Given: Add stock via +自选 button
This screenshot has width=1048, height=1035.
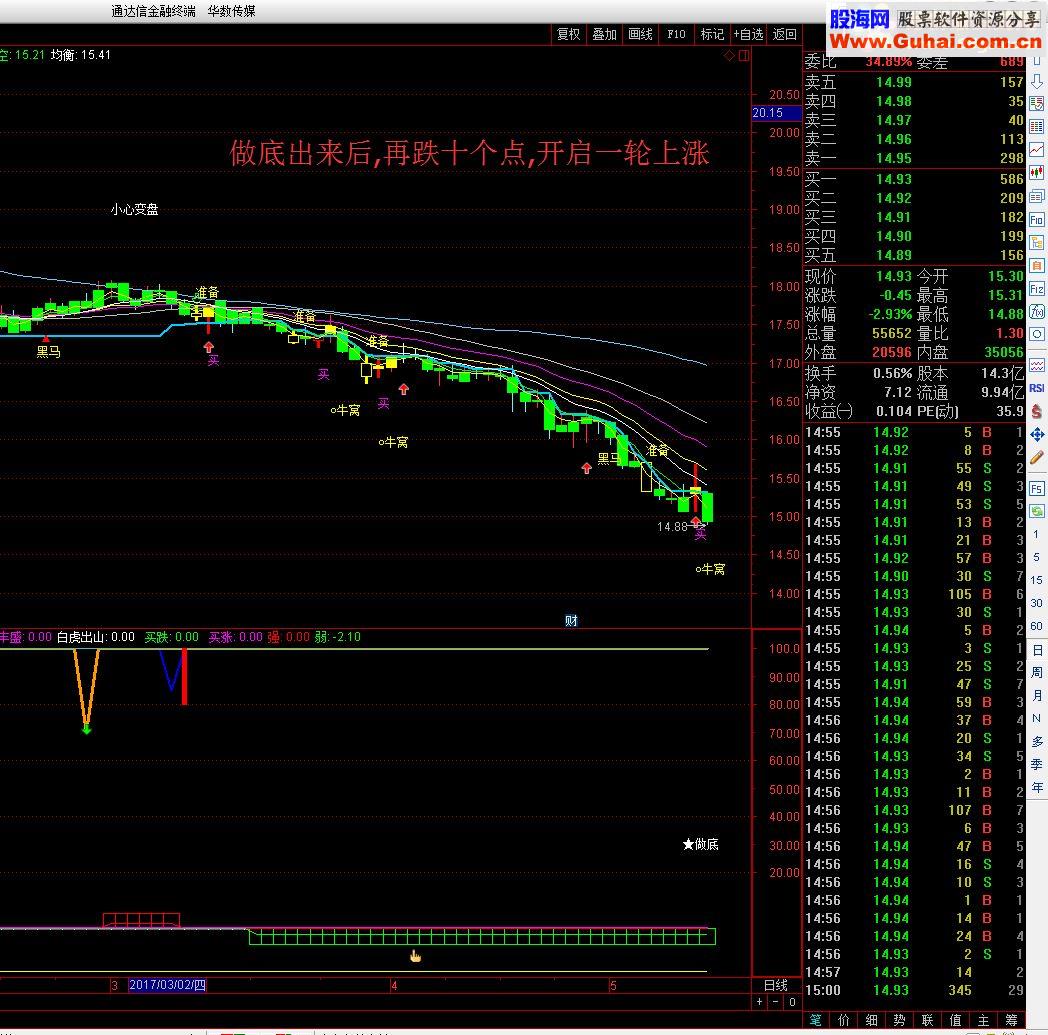Looking at the screenshot, I should 749,34.
